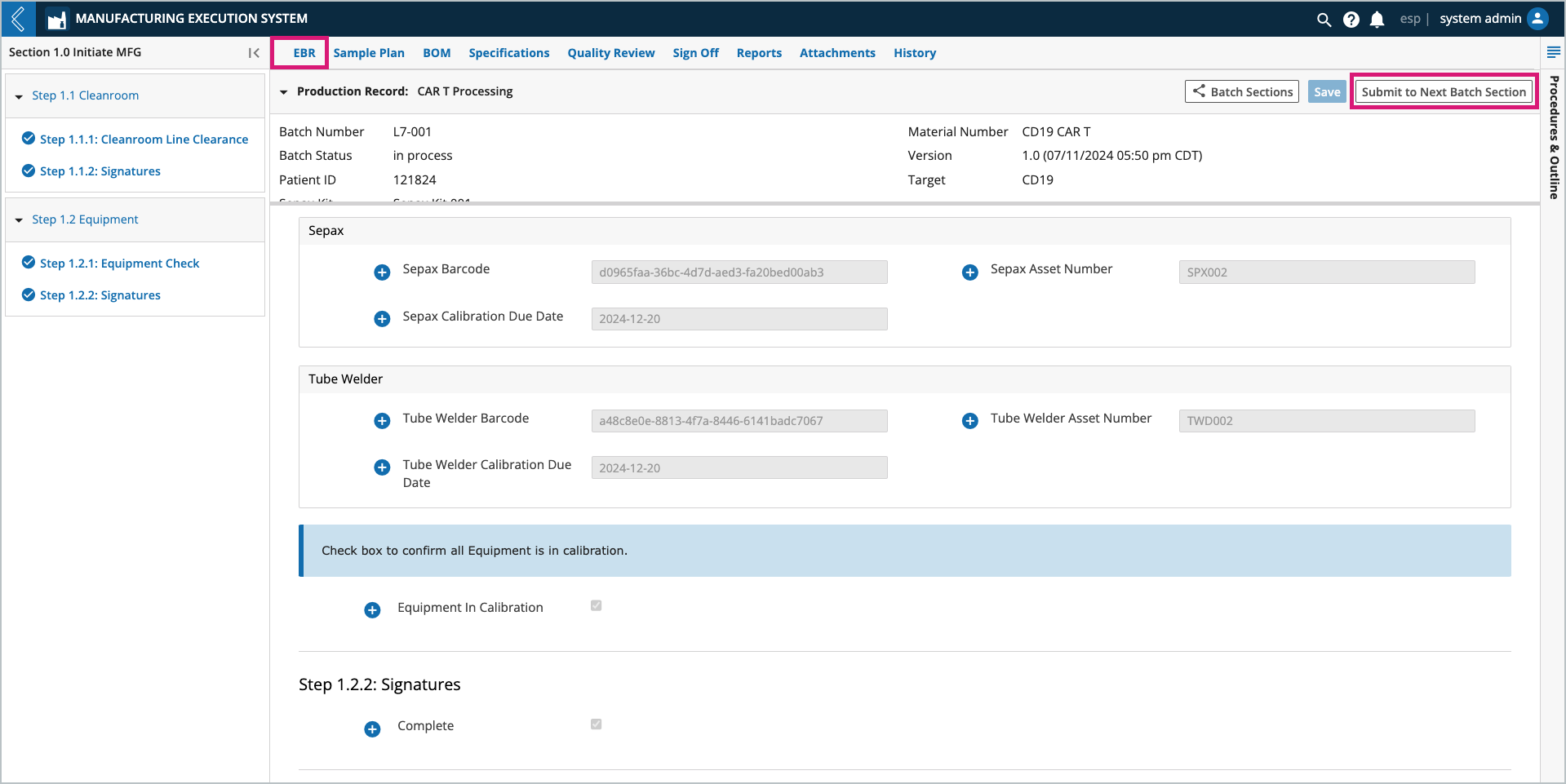Collapse the section sidebar panel
1566x784 pixels.
[x=254, y=53]
